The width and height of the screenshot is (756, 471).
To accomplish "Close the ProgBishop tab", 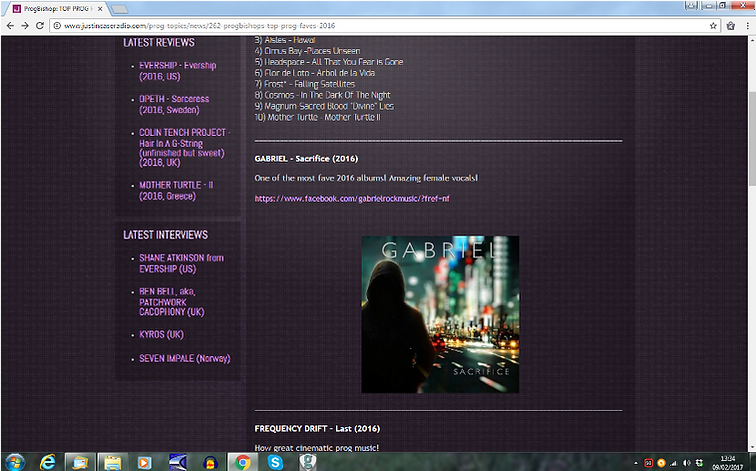I will click(100, 9).
